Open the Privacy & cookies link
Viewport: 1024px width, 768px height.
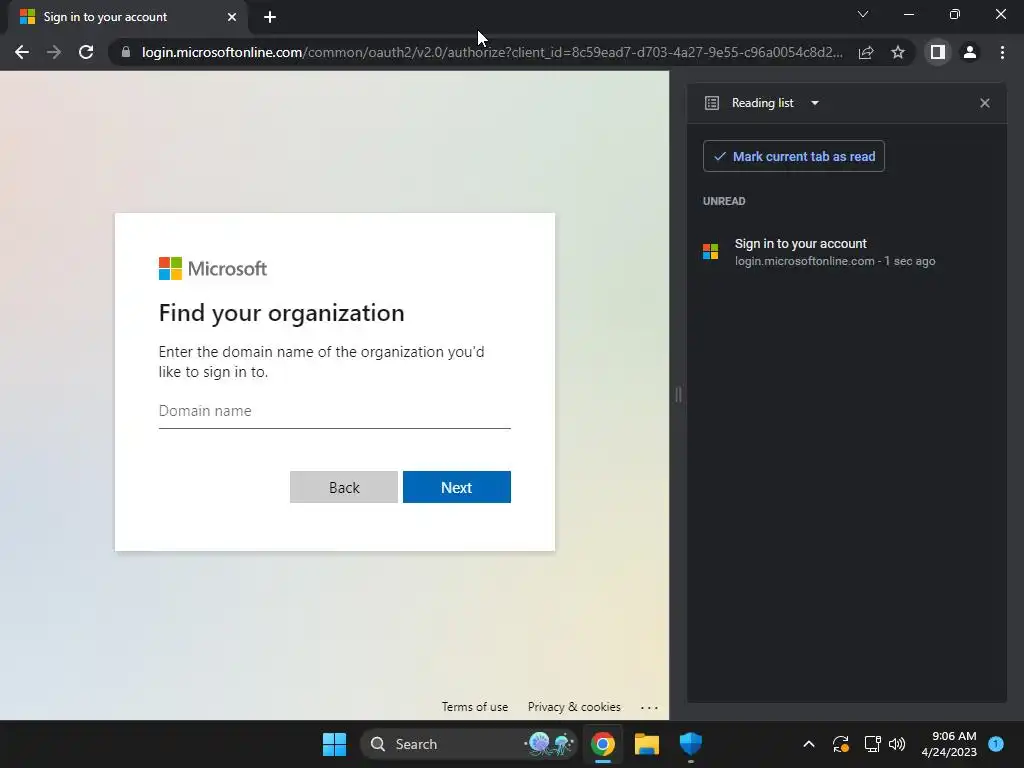(x=574, y=707)
